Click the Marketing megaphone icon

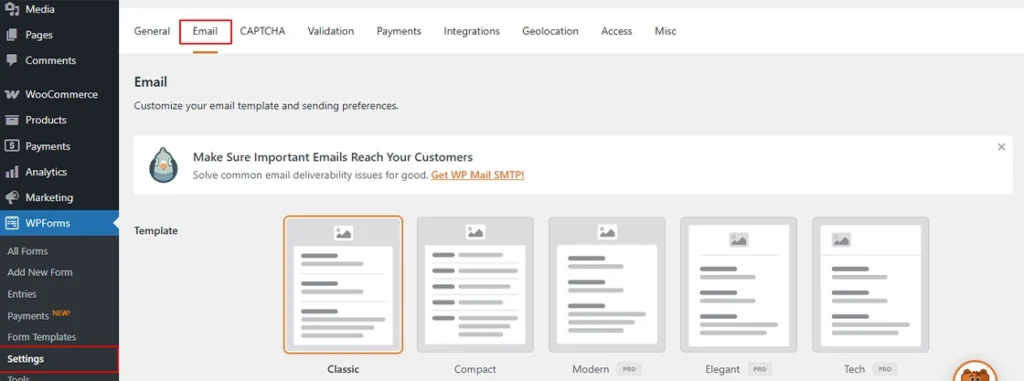(11, 197)
